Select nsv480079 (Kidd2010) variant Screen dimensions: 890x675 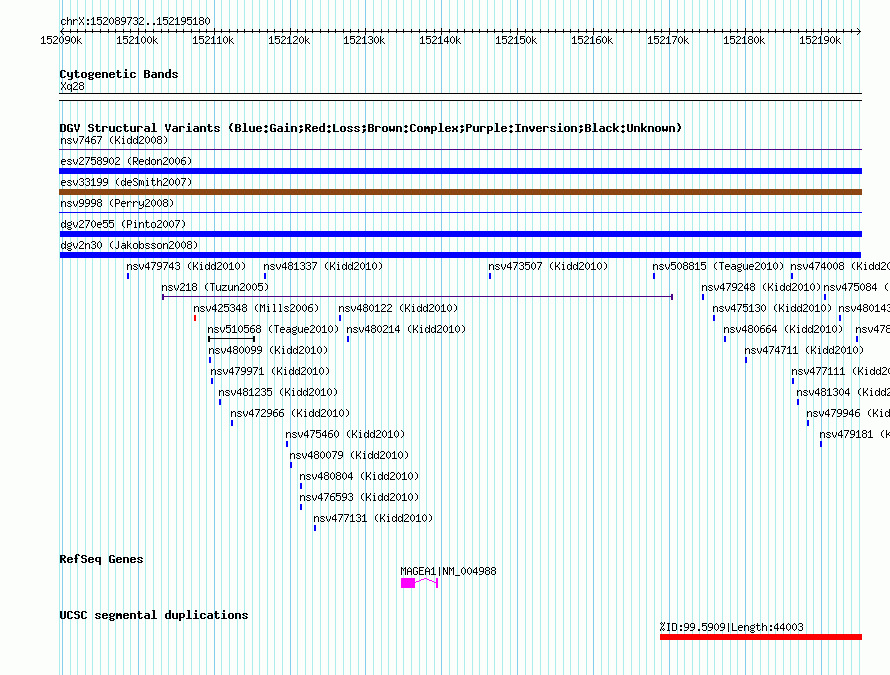click(291, 465)
